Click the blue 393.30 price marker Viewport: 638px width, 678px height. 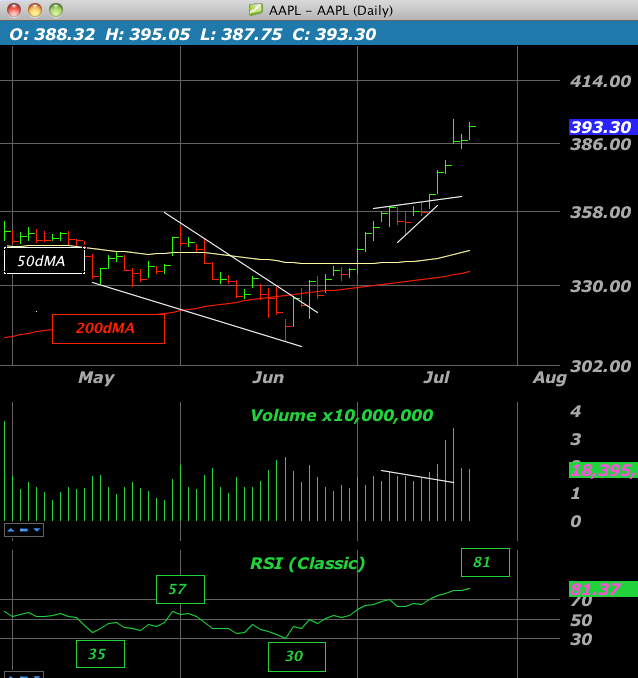point(603,127)
